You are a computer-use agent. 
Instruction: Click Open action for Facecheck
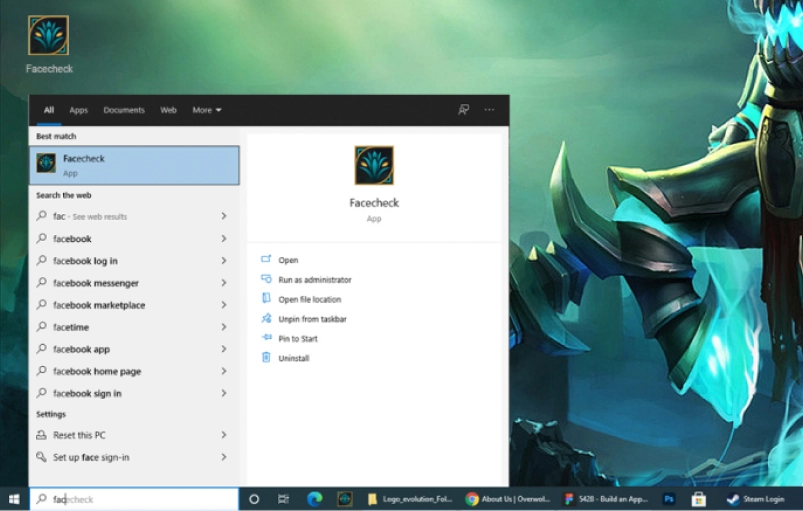pyautogui.click(x=288, y=260)
